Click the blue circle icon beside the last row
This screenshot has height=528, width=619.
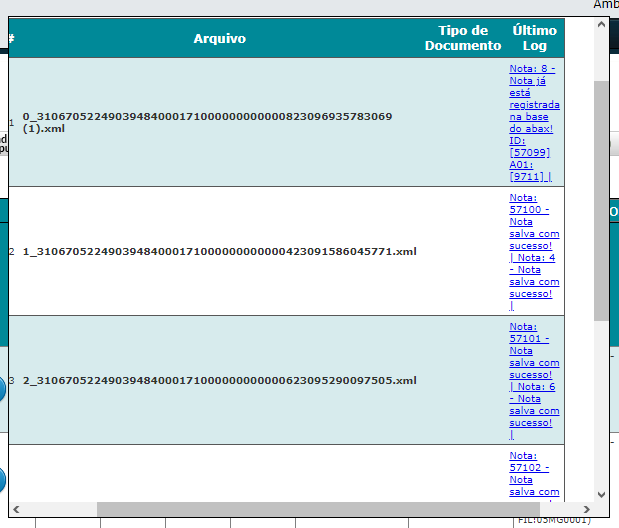(x=2, y=479)
